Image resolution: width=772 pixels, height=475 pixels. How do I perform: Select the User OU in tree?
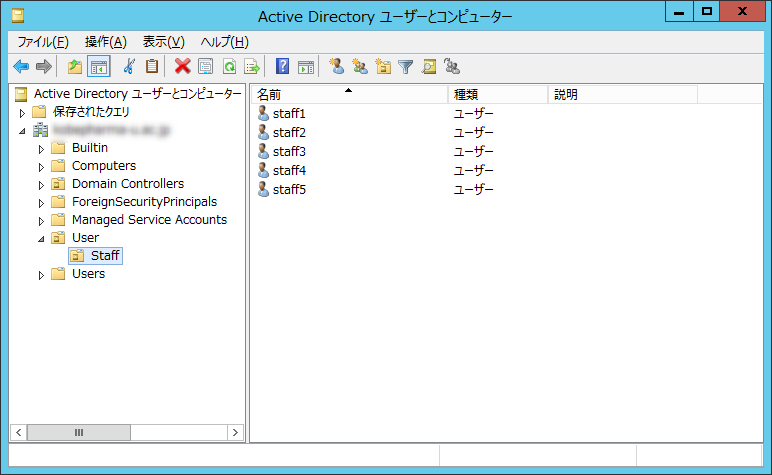(85, 238)
